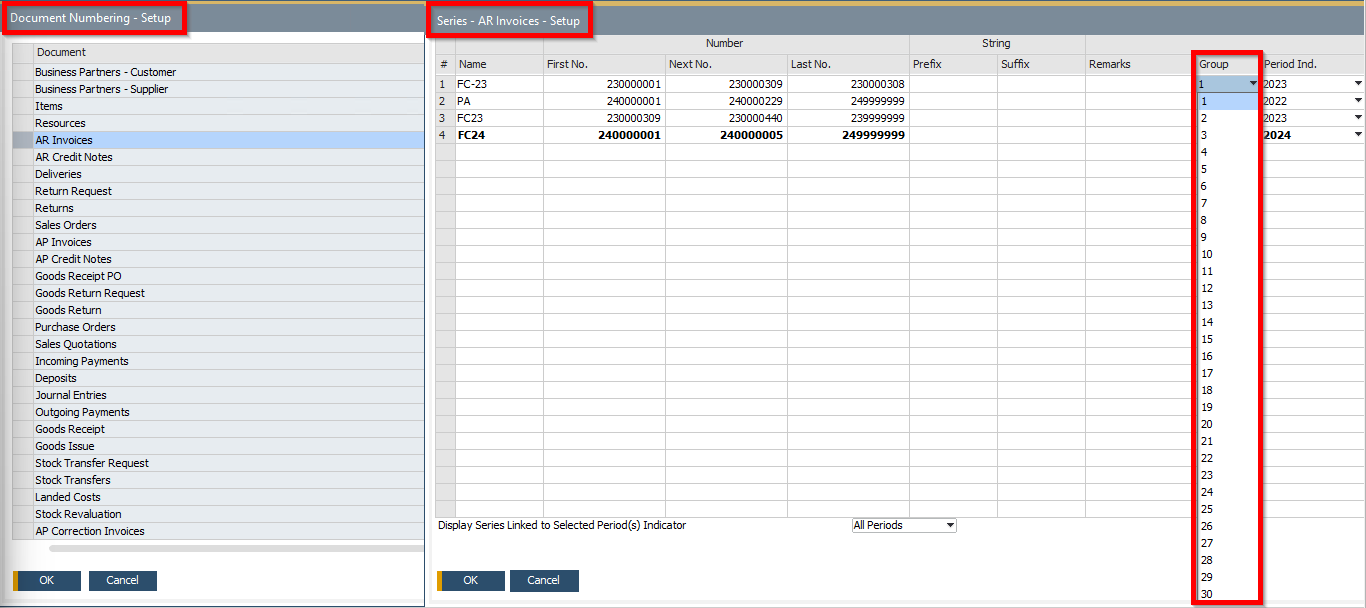Choose group 30 from the Group list
Viewport: 1366px width, 608px height.
(x=1207, y=594)
